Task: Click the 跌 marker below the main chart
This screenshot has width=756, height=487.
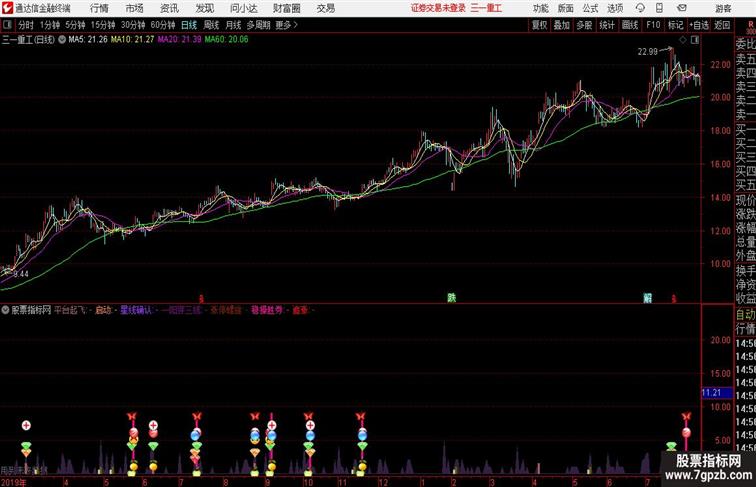Action: click(451, 298)
